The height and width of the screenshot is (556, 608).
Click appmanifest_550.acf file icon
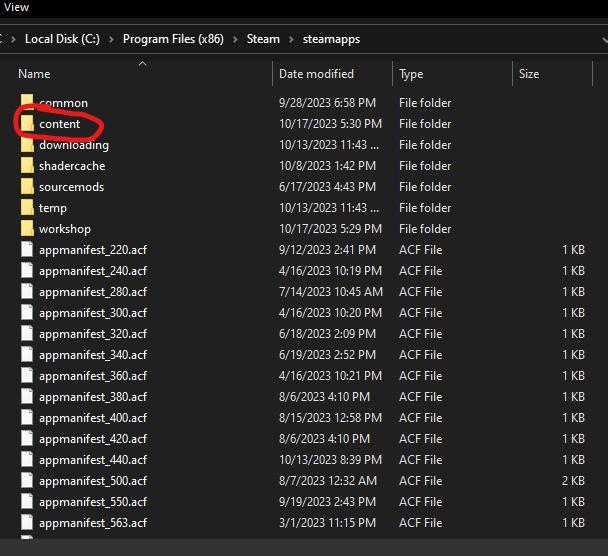coord(27,501)
